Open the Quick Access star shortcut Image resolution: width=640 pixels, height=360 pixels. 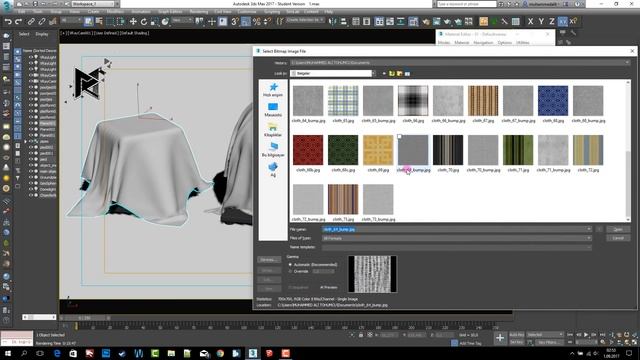[273, 90]
